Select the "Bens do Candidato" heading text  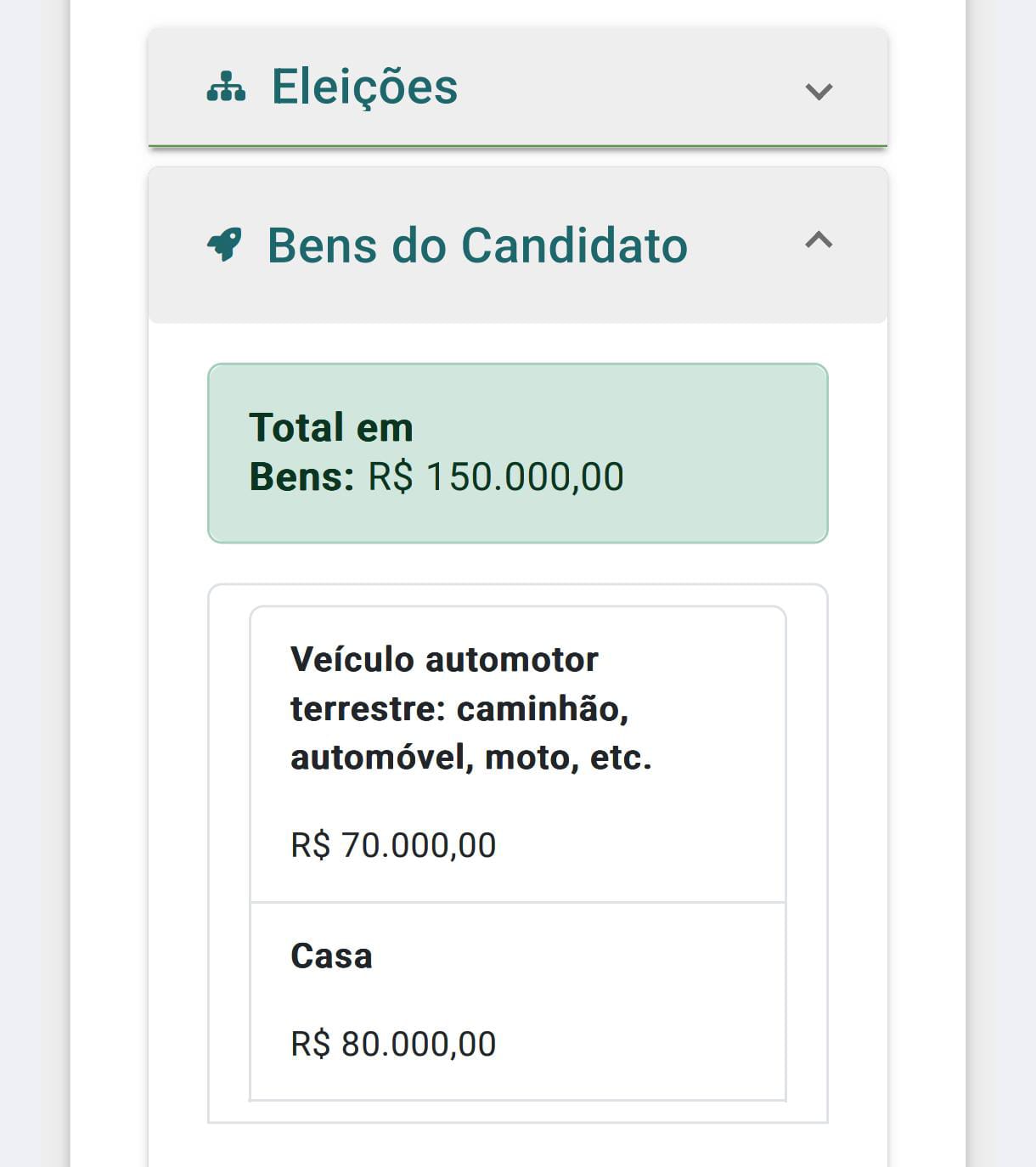[x=477, y=245]
